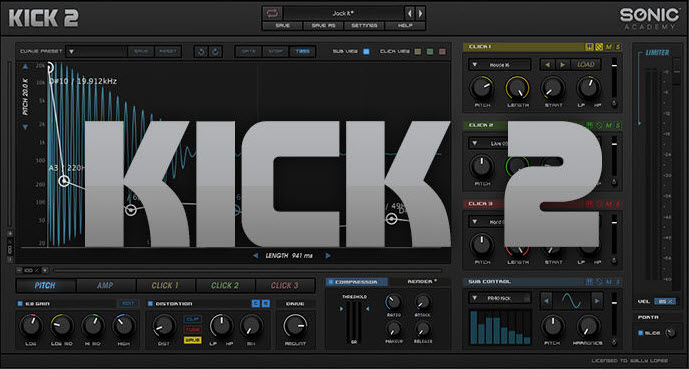This screenshot has height=369, width=689.
Task: Mute Click 1
Action: click(609, 47)
